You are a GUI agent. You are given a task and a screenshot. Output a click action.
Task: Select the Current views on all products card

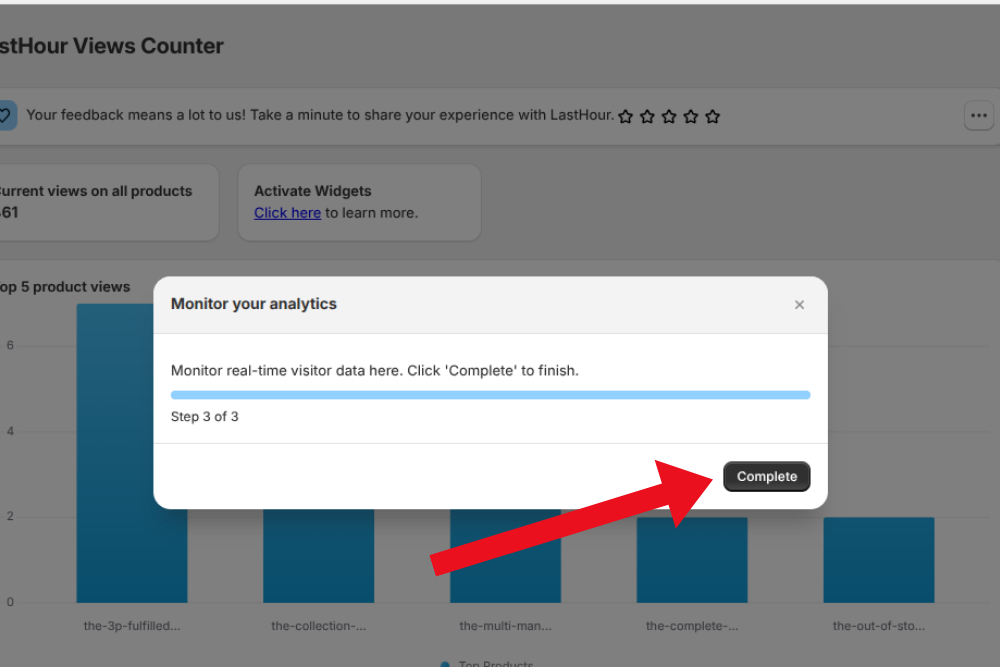coord(105,201)
